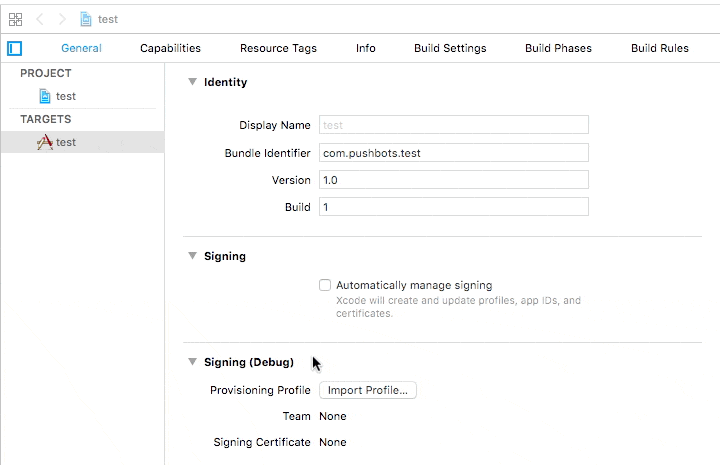Switch to the Capabilities tab
This screenshot has height=465, width=720.
(x=170, y=48)
